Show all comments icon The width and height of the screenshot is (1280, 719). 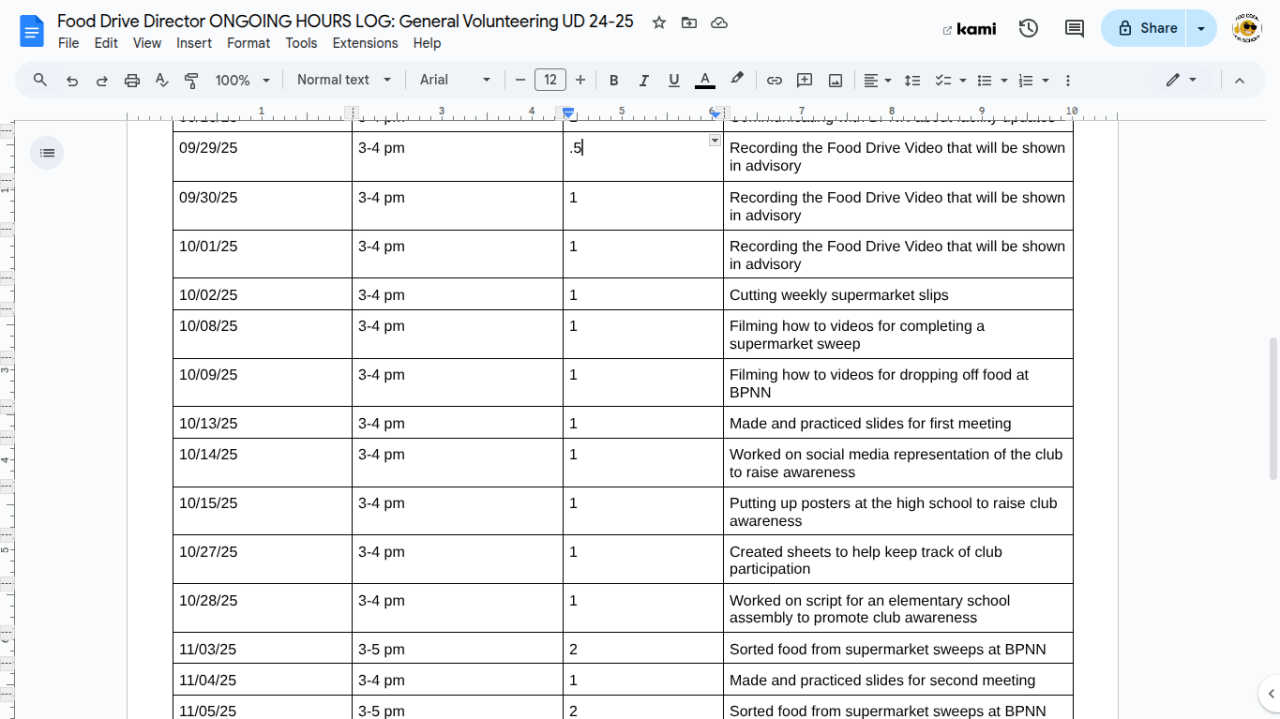point(1074,29)
